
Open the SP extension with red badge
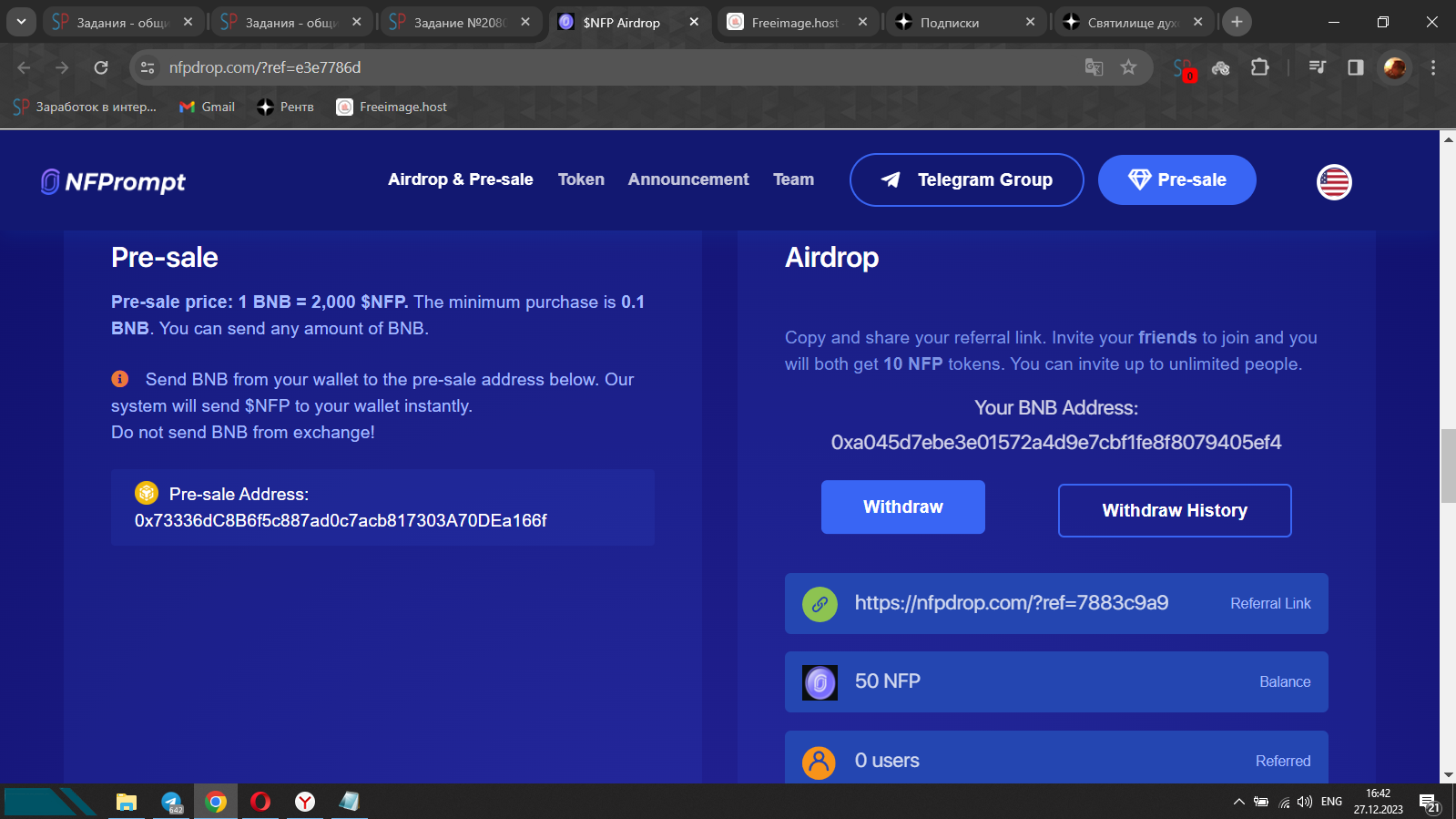point(1184,68)
